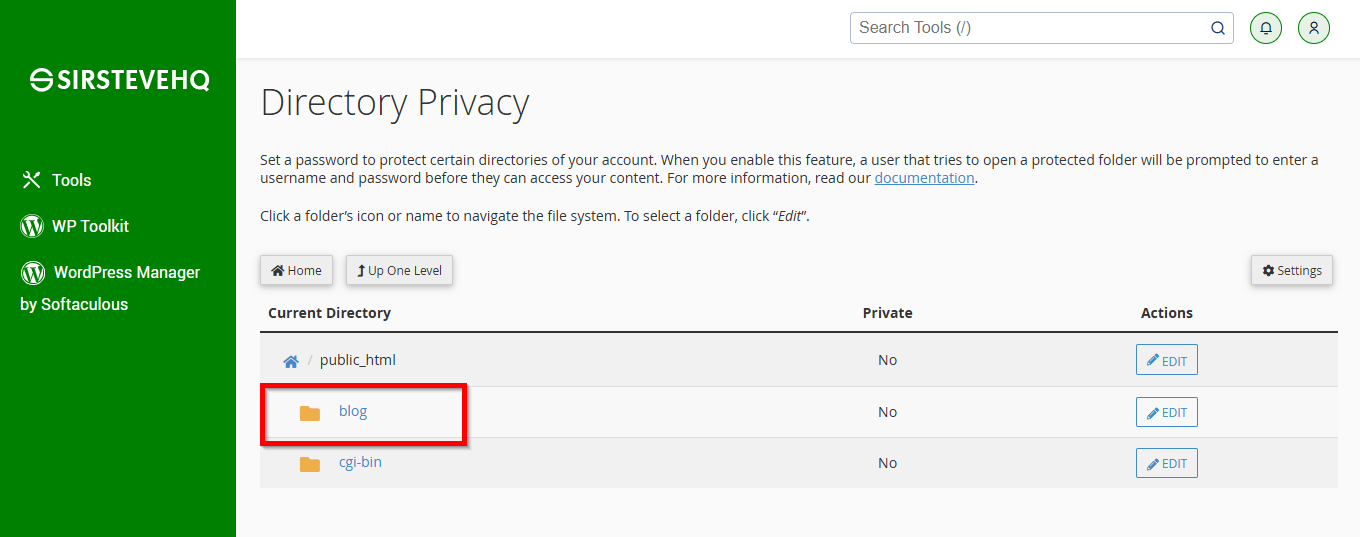Click the WordPress Manager logo icon
Screen dimensions: 1360x537
coord(33,272)
